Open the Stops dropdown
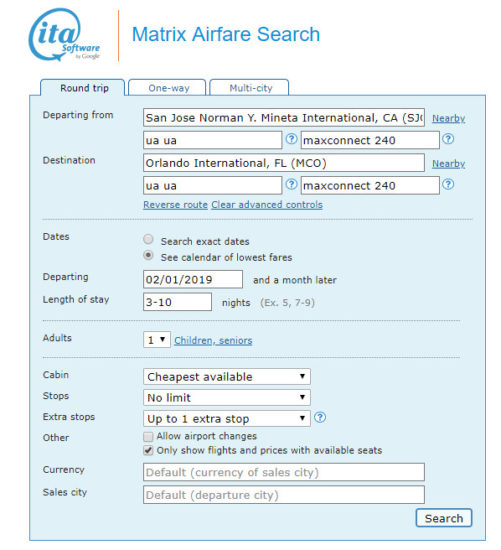Image resolution: width=501 pixels, height=550 pixels. 227,398
